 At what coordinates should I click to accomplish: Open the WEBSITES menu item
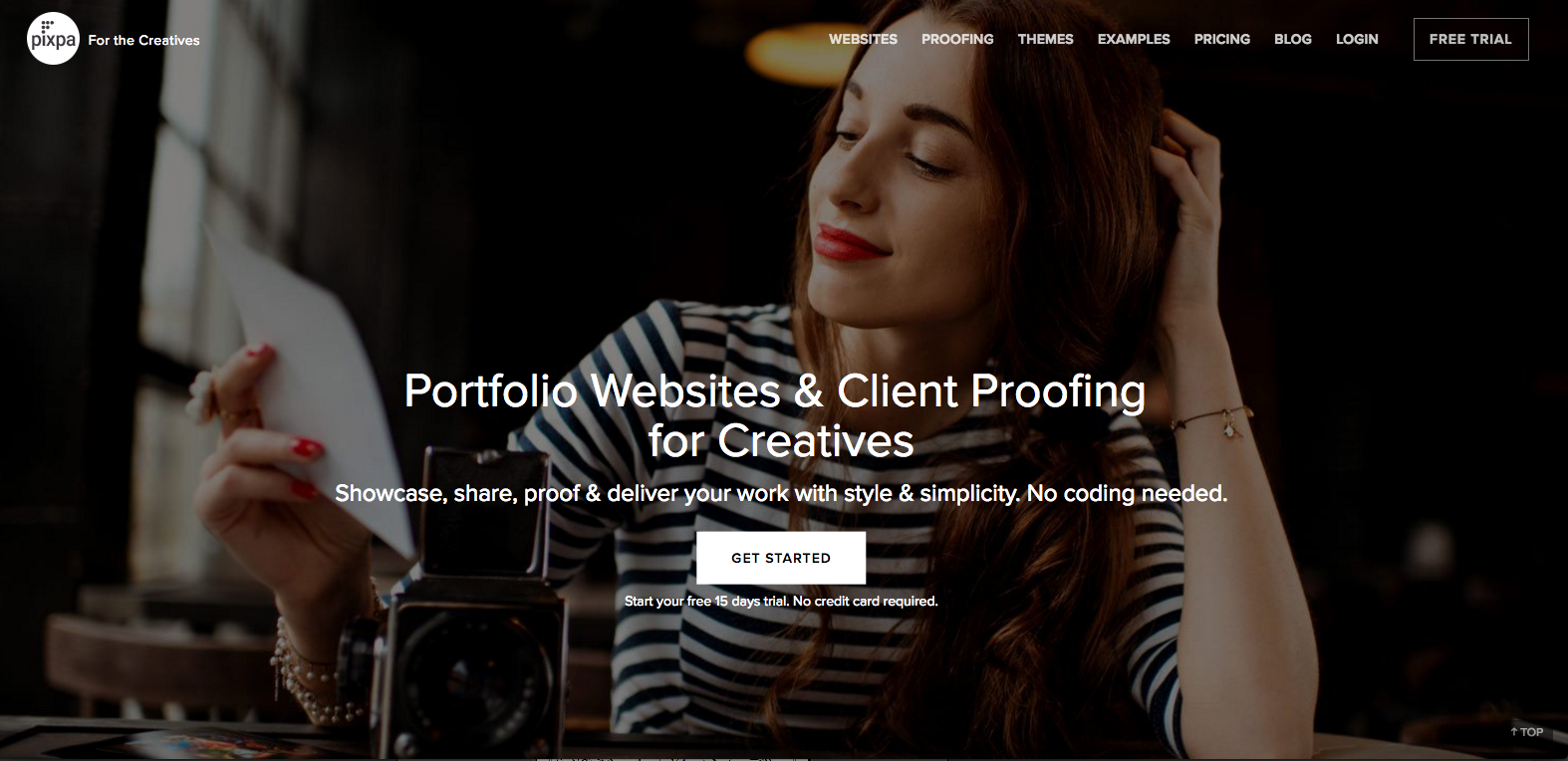click(x=863, y=39)
